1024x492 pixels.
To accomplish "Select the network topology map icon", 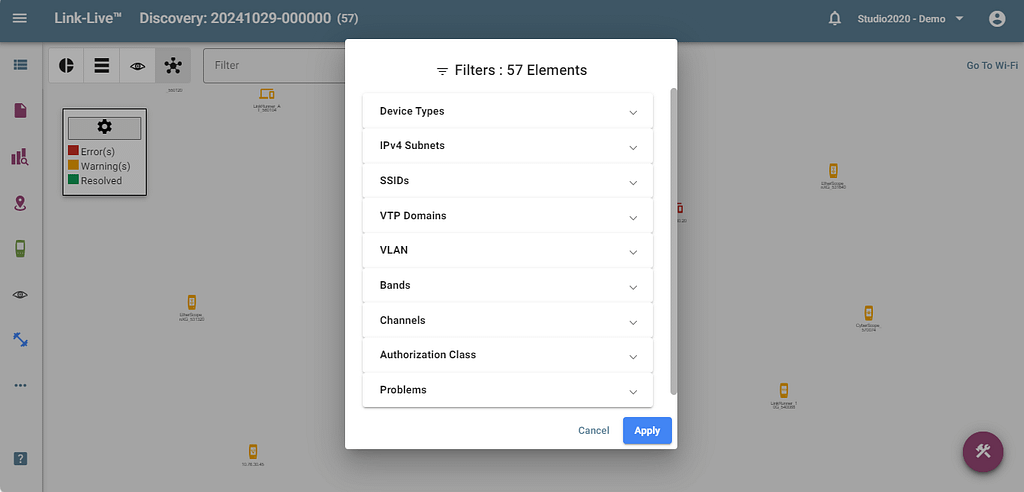I will tap(173, 65).
